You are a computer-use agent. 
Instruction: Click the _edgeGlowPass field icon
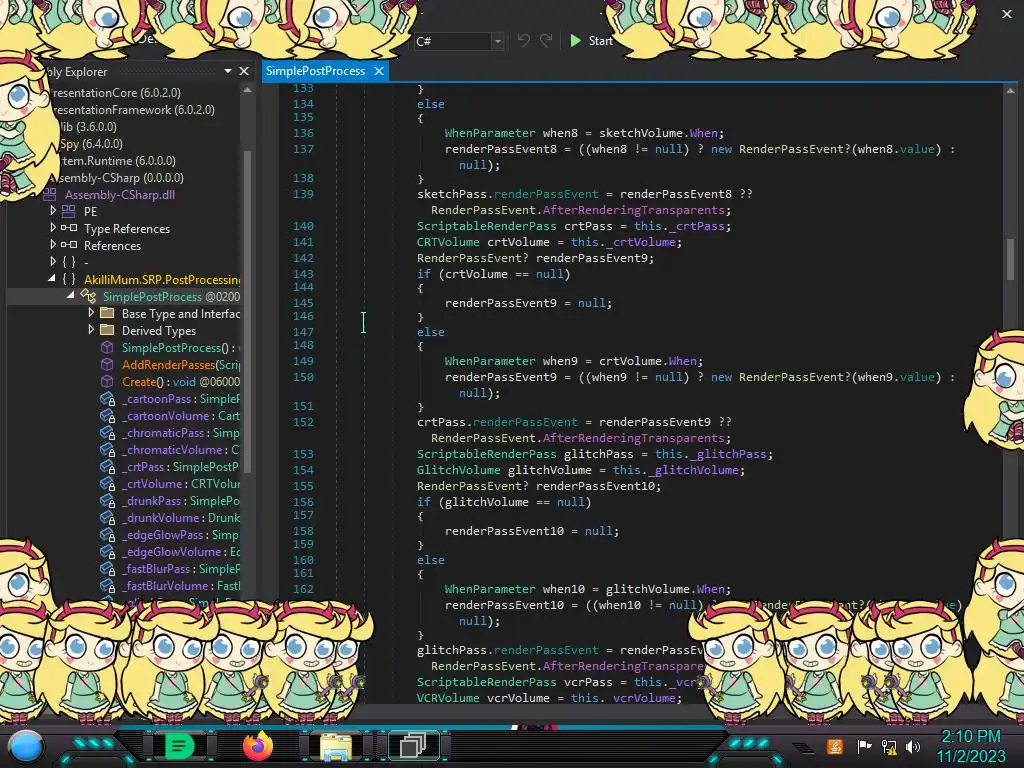click(x=108, y=535)
